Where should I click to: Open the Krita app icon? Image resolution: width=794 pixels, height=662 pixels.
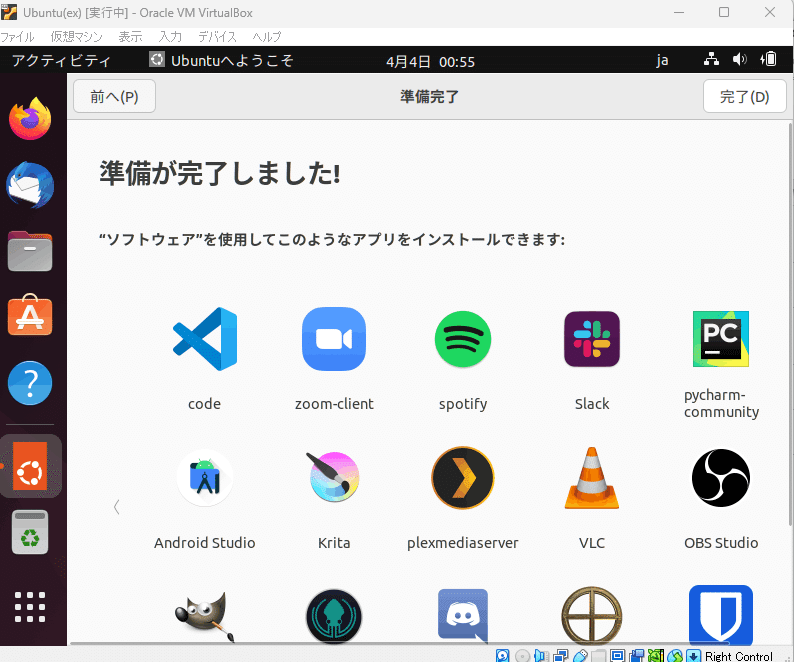pyautogui.click(x=334, y=477)
